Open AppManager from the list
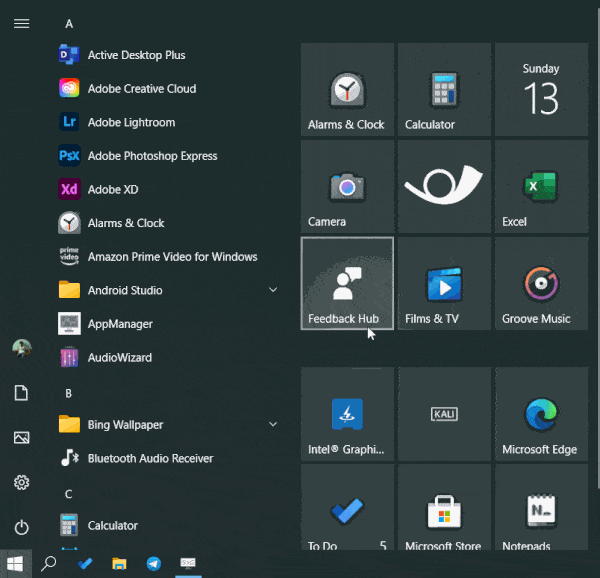Image resolution: width=600 pixels, height=578 pixels. (168, 324)
